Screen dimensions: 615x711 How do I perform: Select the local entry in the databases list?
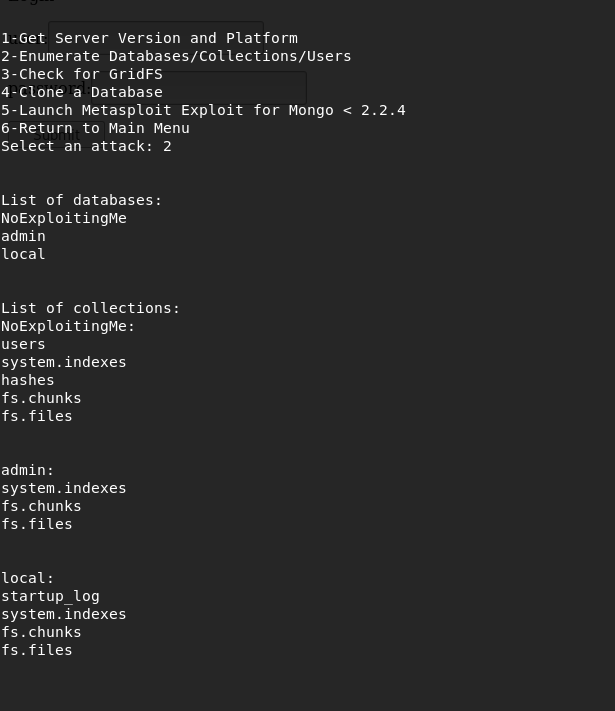point(23,254)
